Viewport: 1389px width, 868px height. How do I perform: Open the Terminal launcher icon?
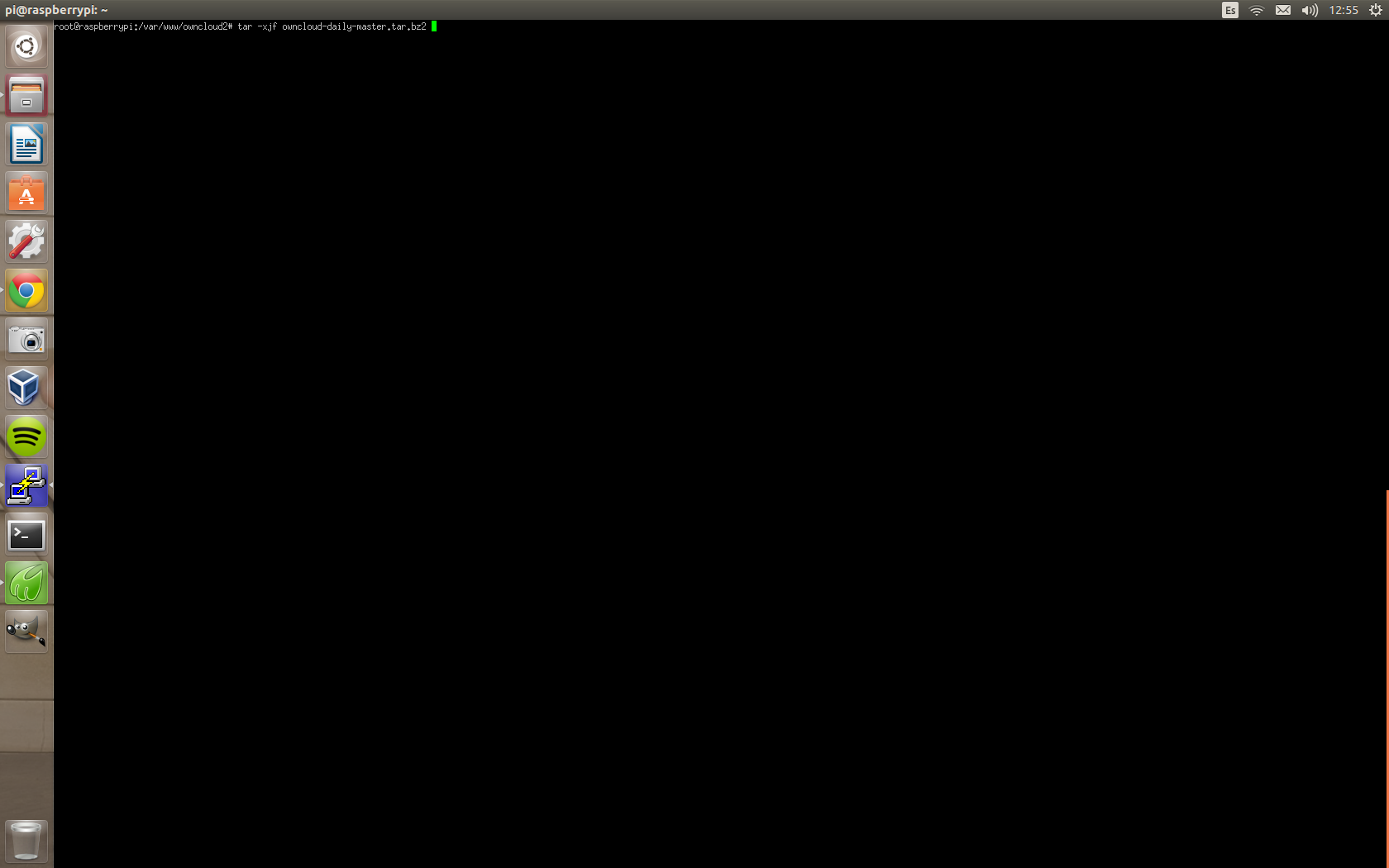click(x=26, y=535)
